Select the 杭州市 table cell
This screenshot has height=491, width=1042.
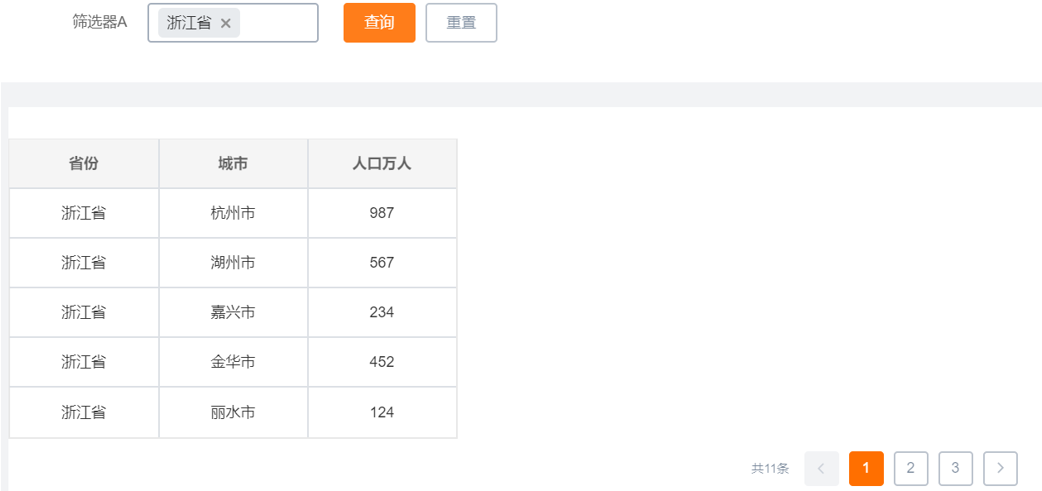click(x=233, y=213)
